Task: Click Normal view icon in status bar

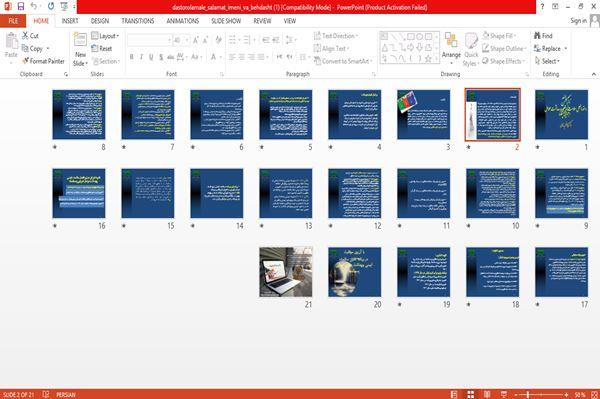Action: click(454, 394)
